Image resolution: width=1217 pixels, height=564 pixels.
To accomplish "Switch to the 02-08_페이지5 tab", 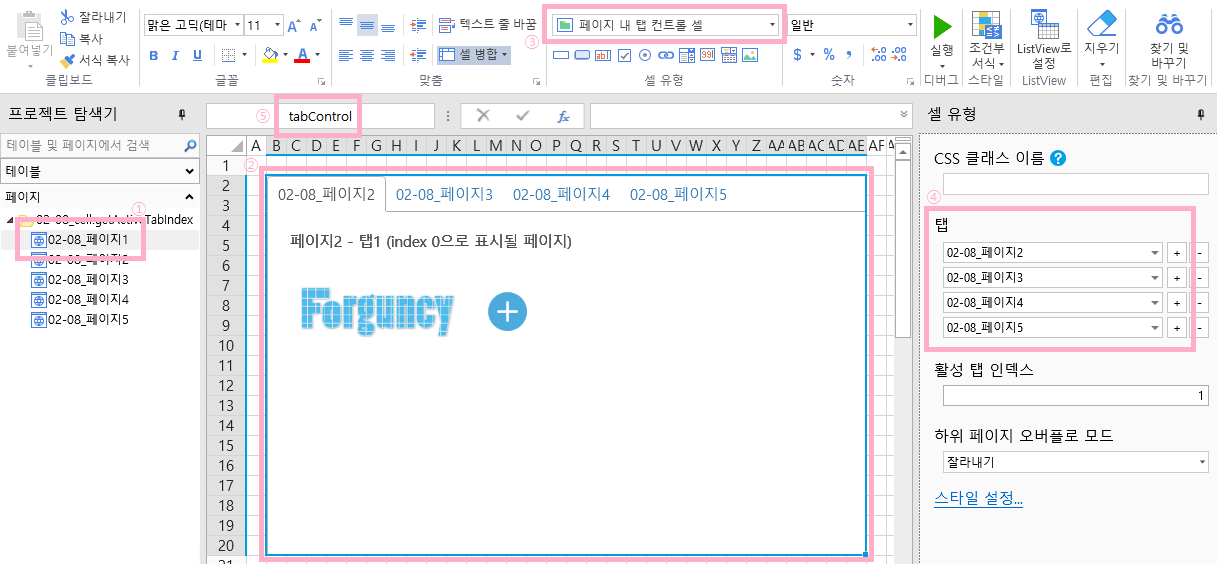I will (678, 195).
